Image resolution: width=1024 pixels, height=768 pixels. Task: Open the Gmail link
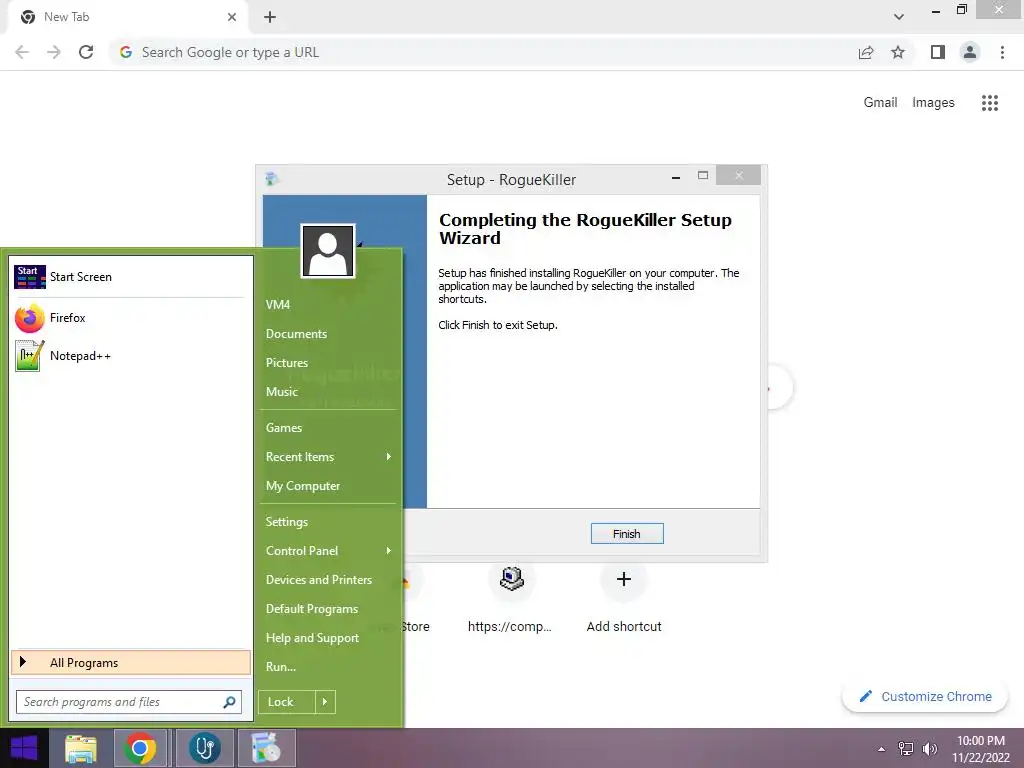880,103
